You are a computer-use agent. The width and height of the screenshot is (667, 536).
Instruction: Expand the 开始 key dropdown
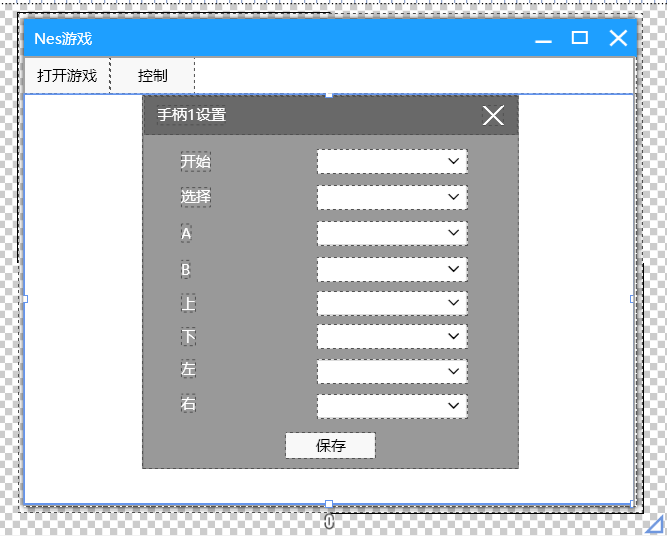point(392,161)
